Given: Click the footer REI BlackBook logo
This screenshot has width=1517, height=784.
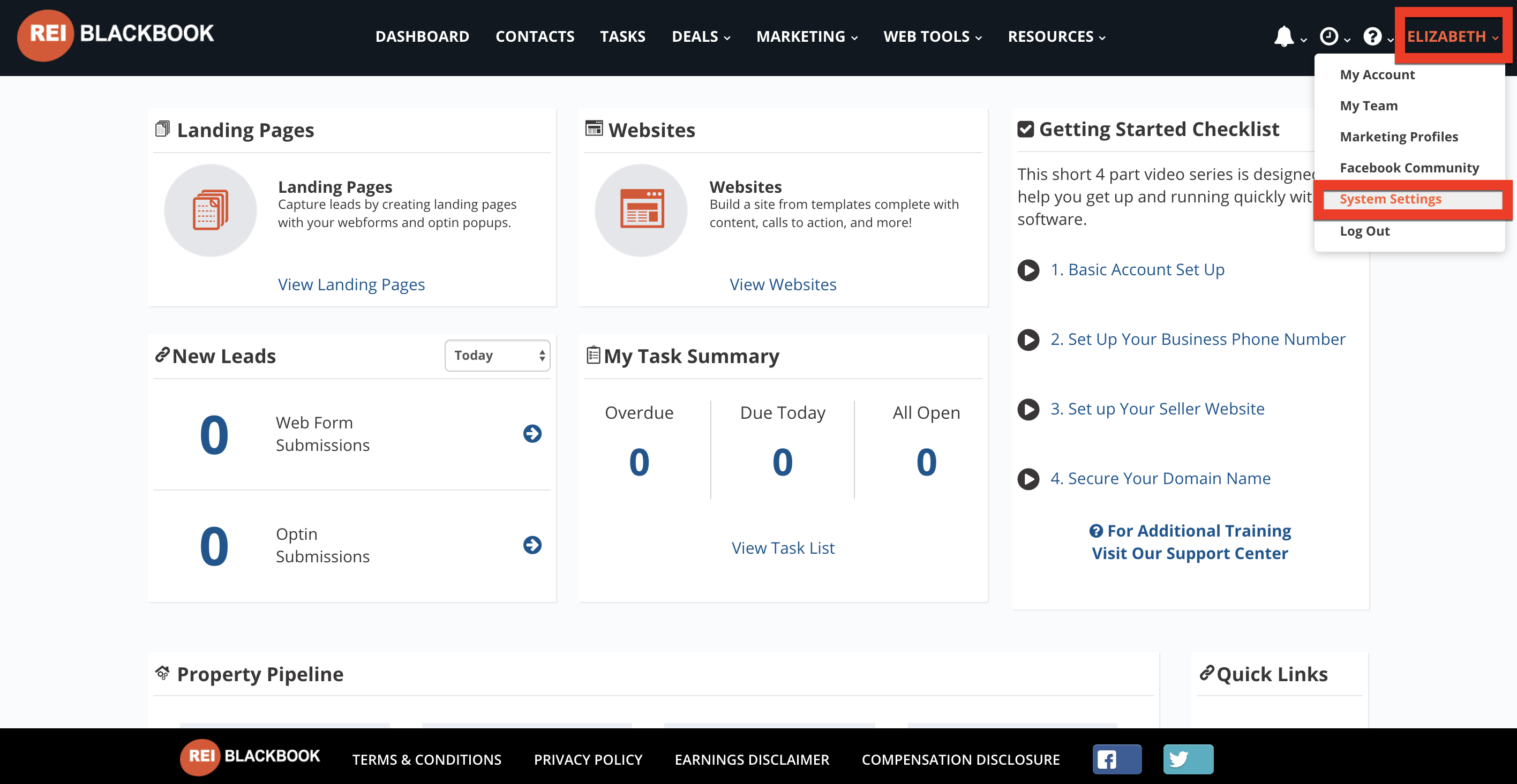Looking at the screenshot, I should coord(250,757).
